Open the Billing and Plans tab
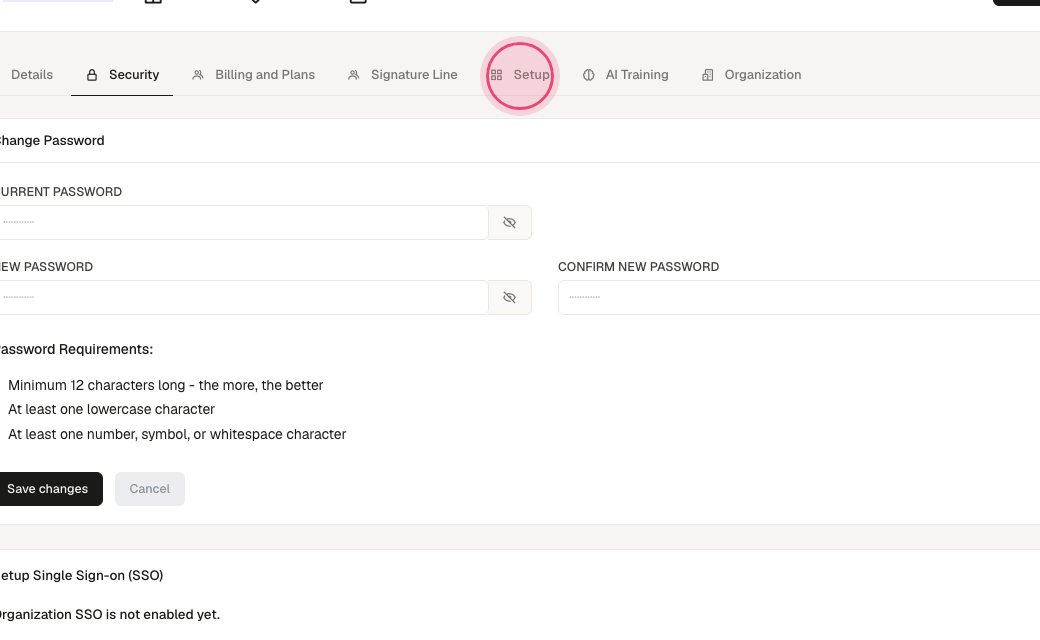The image size is (1040, 640). pos(253,75)
